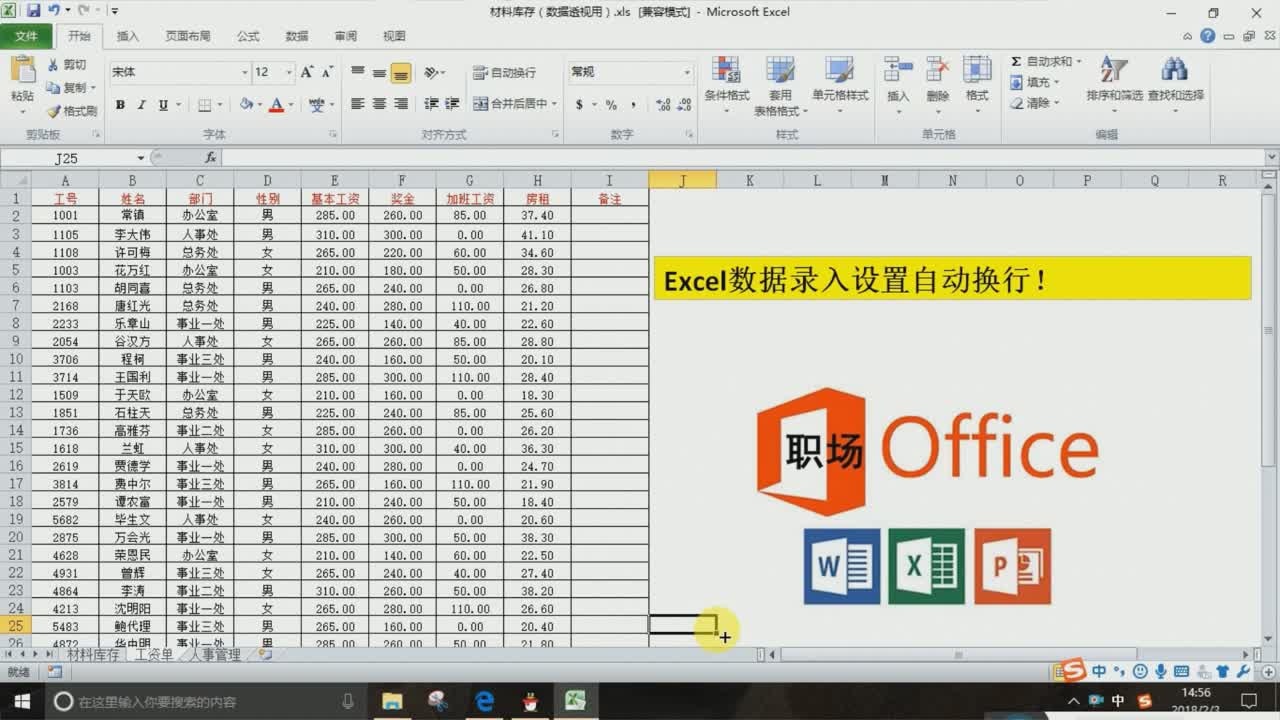Image resolution: width=1280 pixels, height=720 pixels.
Task: Toggle Italic formatting
Action: (141, 104)
